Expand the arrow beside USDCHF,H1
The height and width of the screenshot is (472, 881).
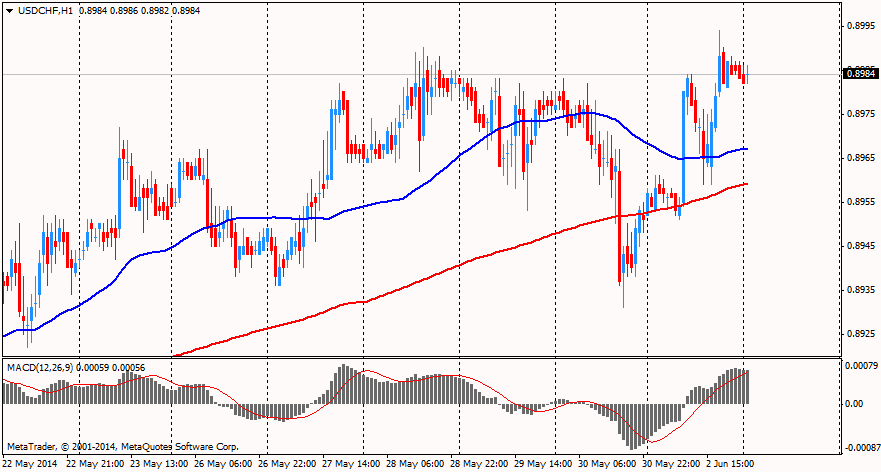coord(9,10)
